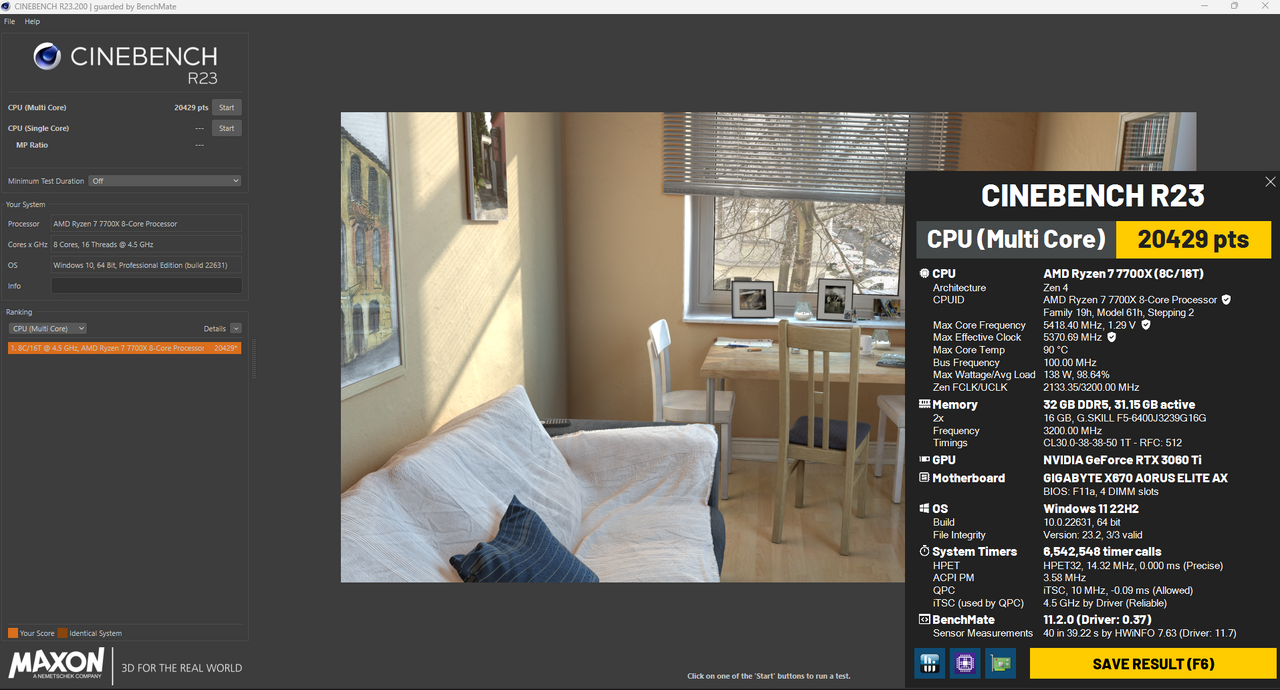Click the GPU section icon
The image size is (1280, 690).
(924, 459)
